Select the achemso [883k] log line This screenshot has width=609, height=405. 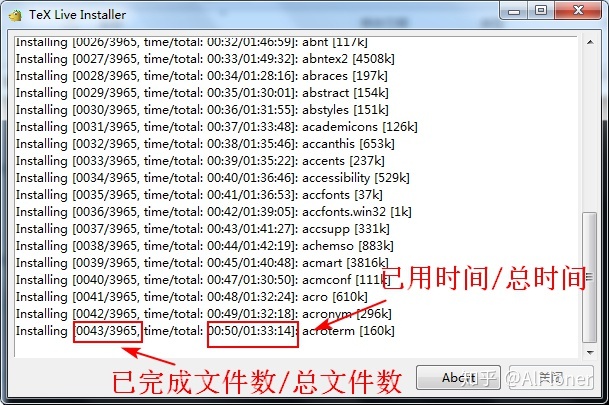point(205,246)
